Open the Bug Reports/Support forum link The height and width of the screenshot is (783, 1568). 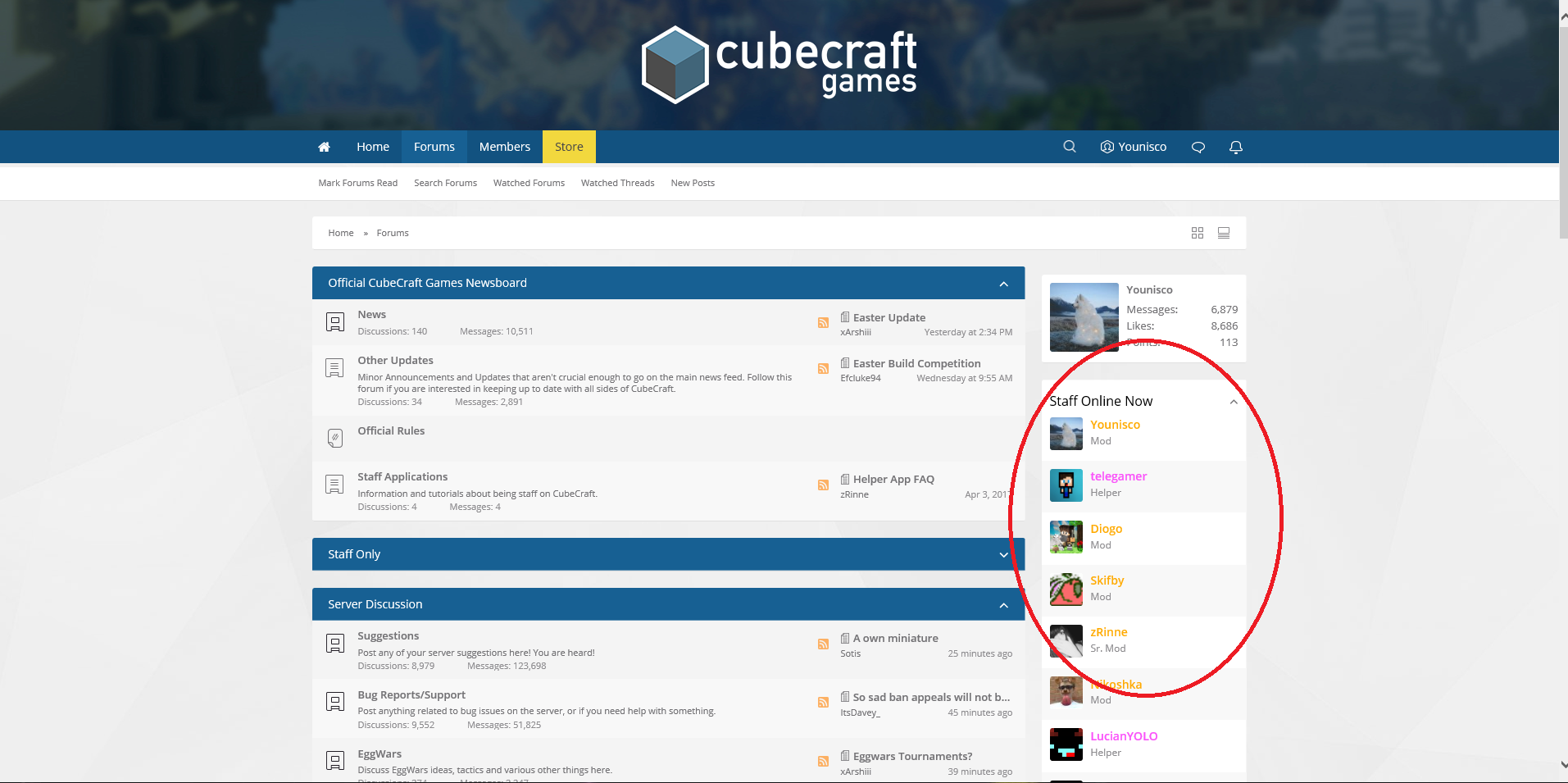[x=411, y=695]
